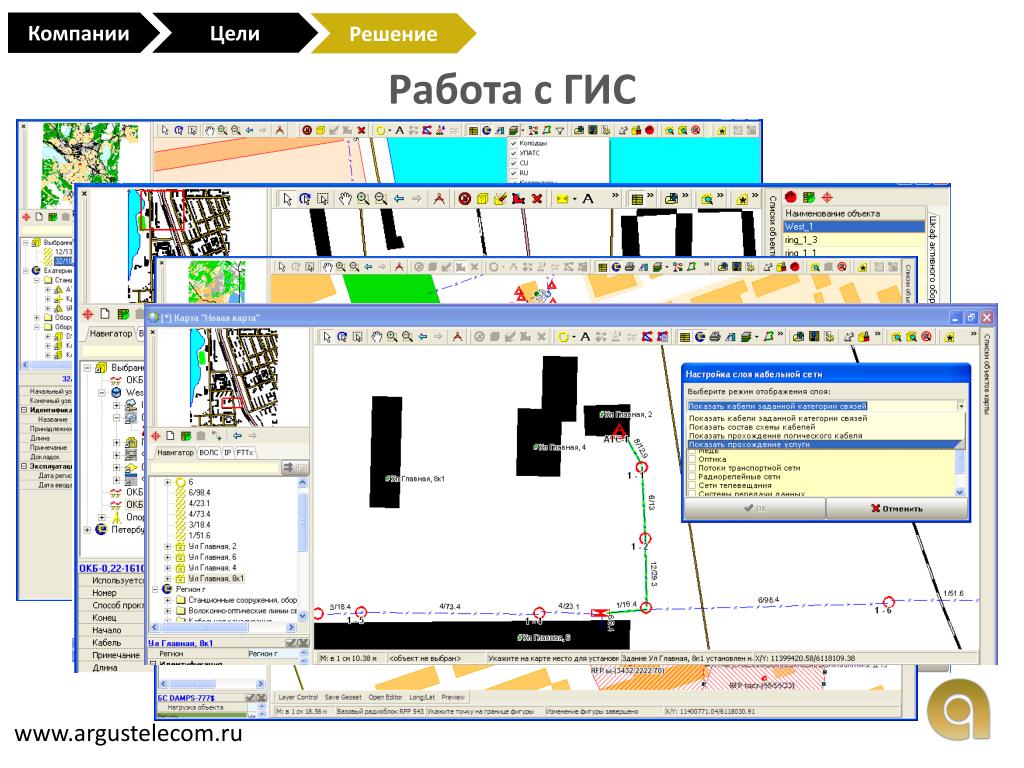Click red dot icon above Наименование объекта list

point(791,197)
